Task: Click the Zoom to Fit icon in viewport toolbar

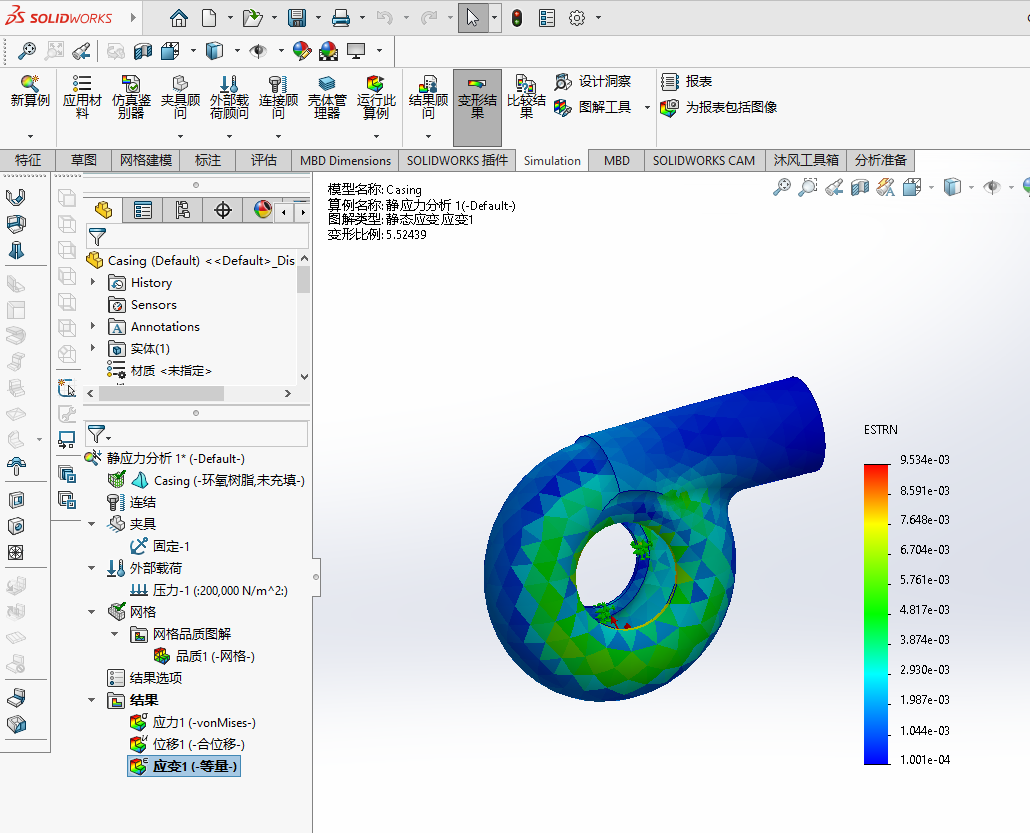Action: coord(782,188)
